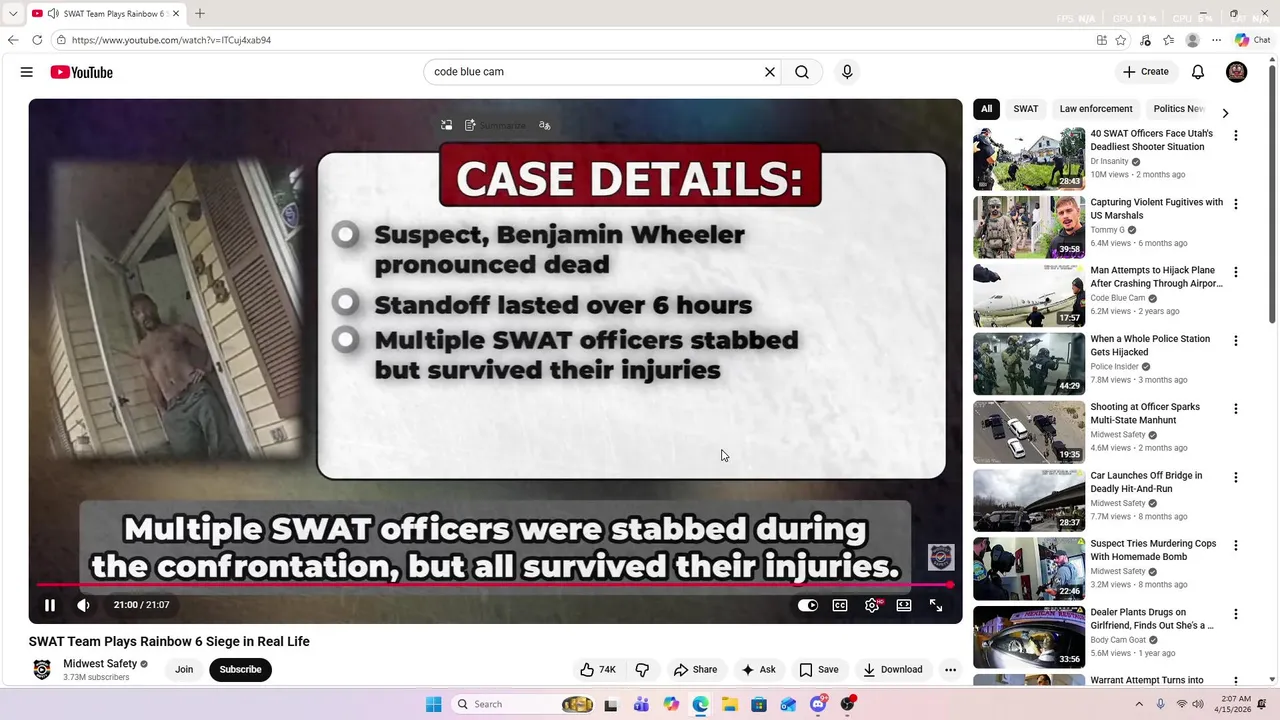Screen dimensions: 1280x720
Task: Open options for Man Attempts to Hijack Plane
Action: 1236,272
